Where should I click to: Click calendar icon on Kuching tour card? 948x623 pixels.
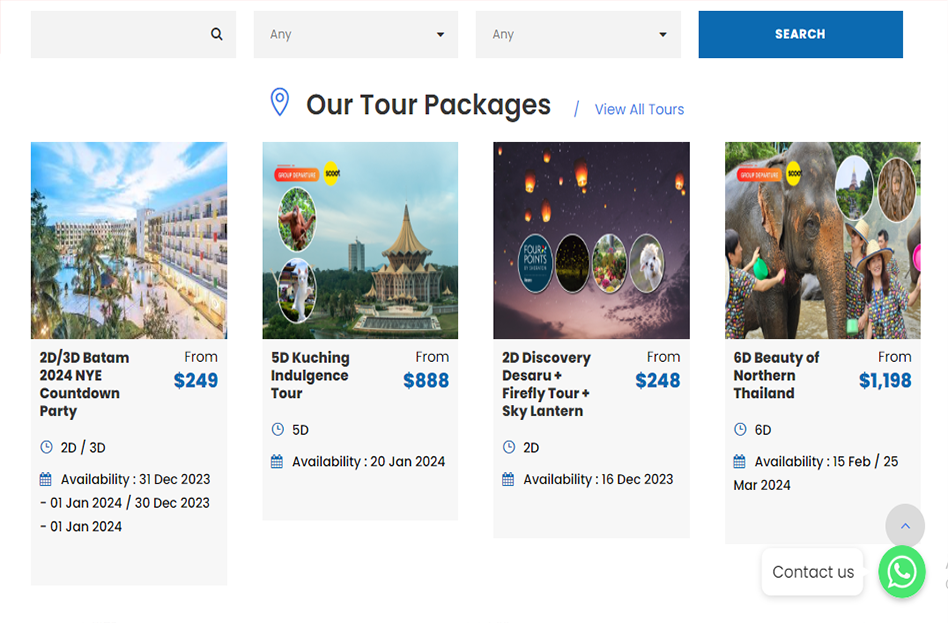point(277,462)
